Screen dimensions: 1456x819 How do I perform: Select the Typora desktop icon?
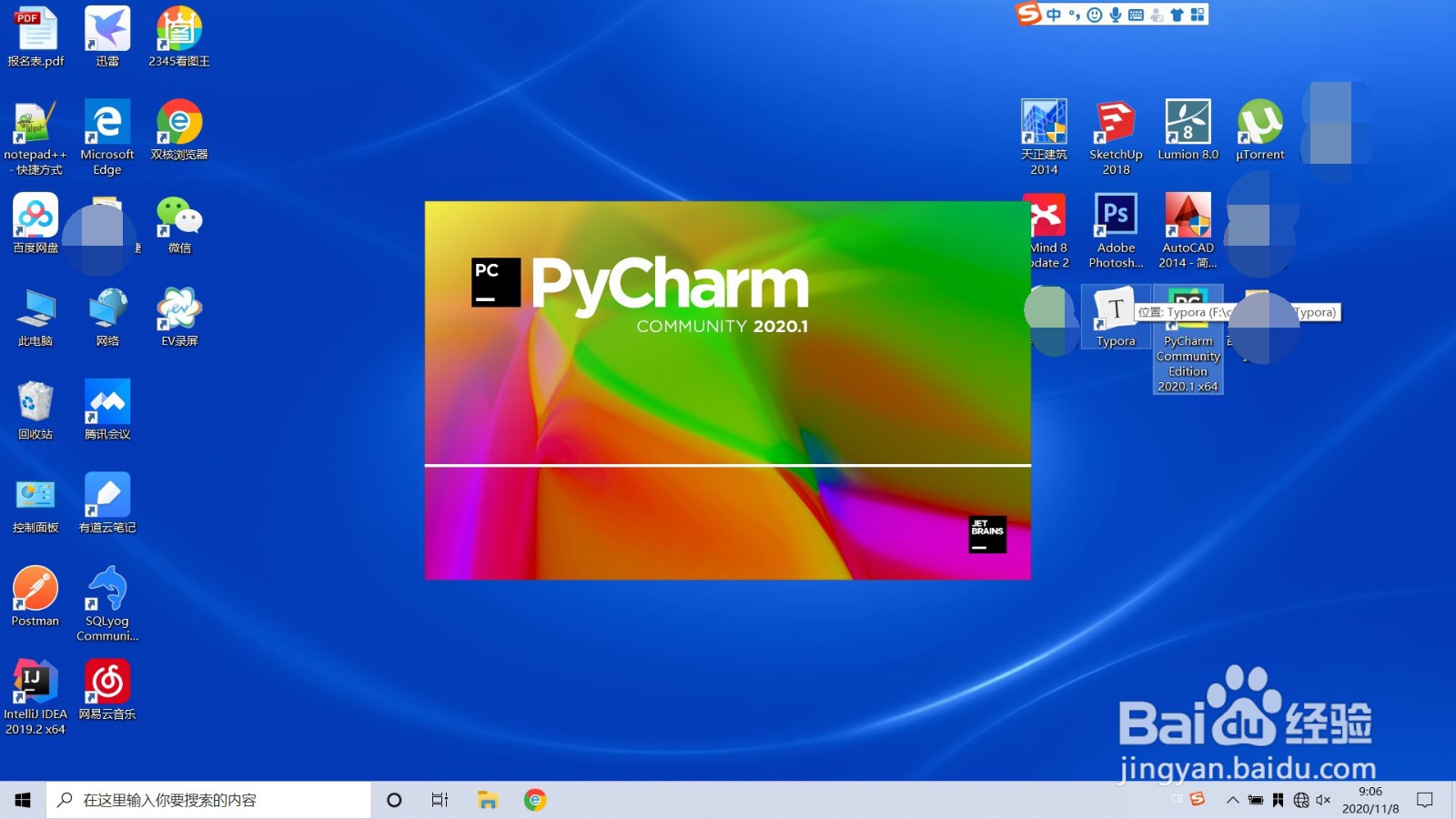click(1116, 317)
